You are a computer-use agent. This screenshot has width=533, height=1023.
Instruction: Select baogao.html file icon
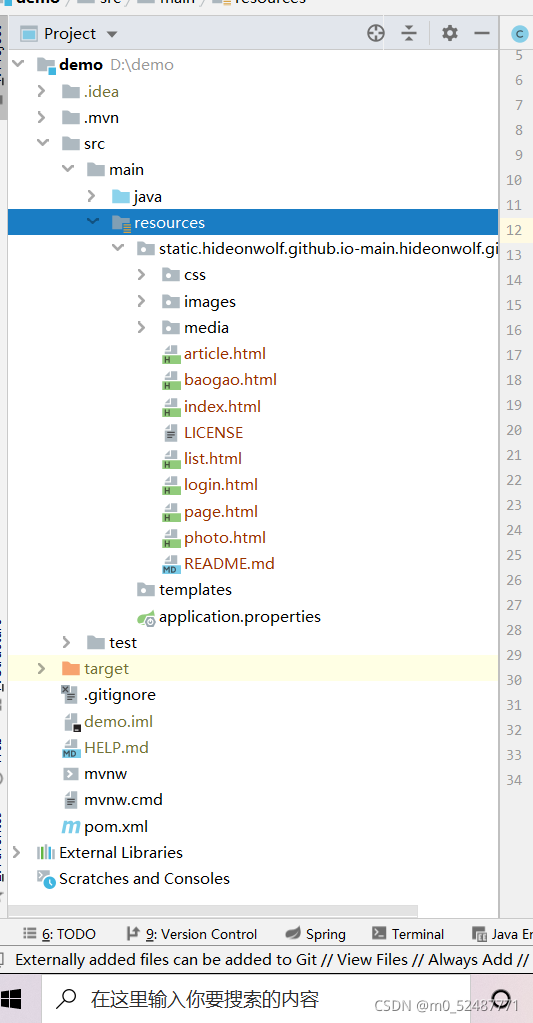pyautogui.click(x=171, y=380)
